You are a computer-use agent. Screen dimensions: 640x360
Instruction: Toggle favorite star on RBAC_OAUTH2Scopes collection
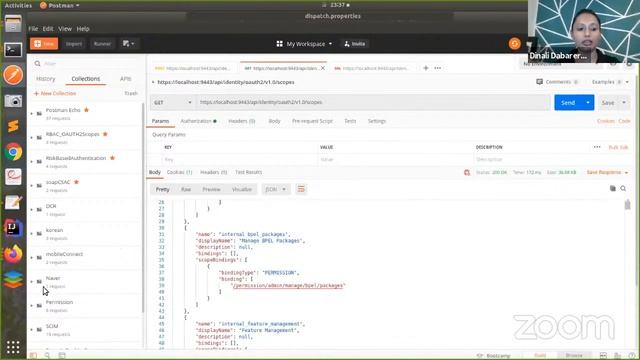105,134
